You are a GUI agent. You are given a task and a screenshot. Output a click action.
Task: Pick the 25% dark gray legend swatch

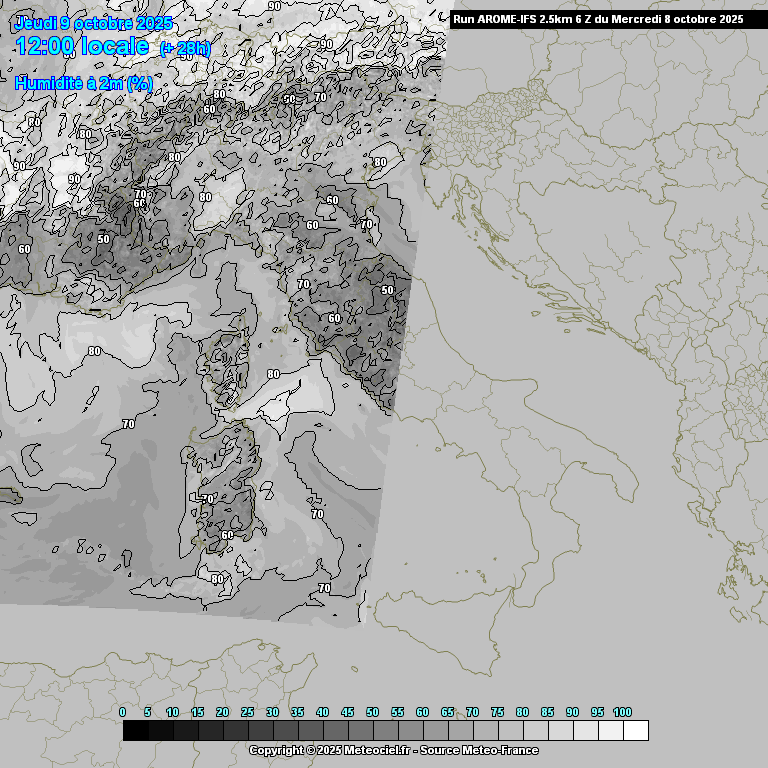pos(260,731)
